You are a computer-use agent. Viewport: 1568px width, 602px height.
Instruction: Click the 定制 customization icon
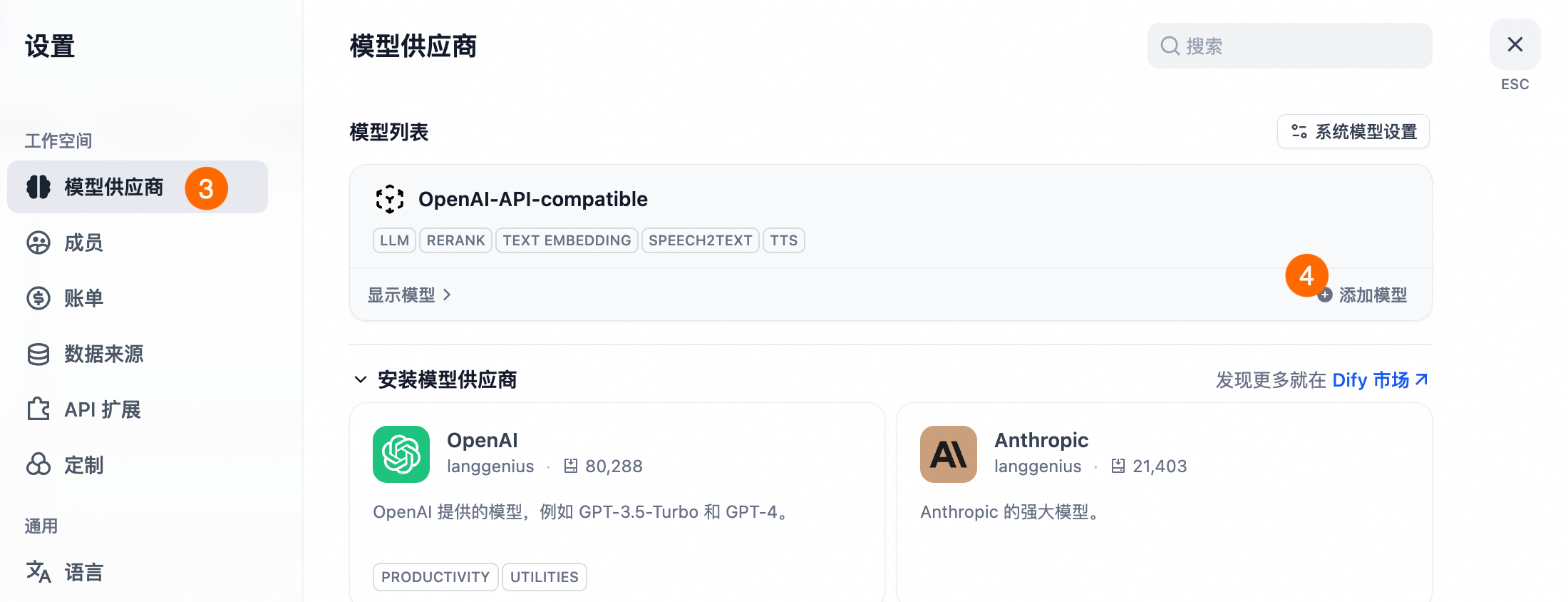tap(38, 465)
